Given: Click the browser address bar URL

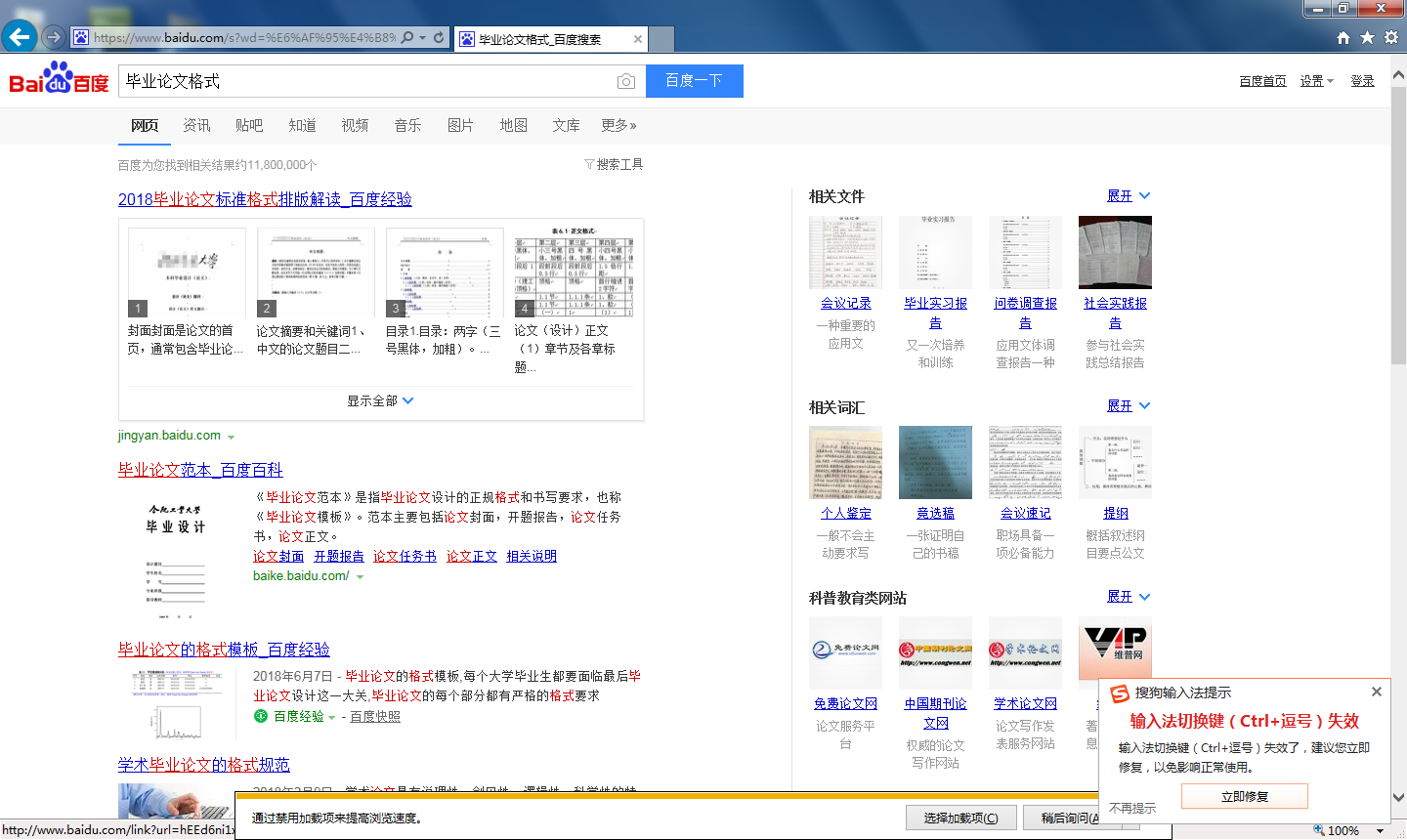Looking at the screenshot, I should (x=244, y=37).
